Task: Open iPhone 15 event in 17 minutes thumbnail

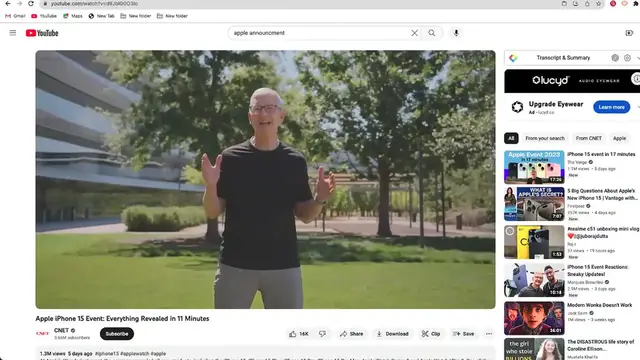Action: (534, 167)
